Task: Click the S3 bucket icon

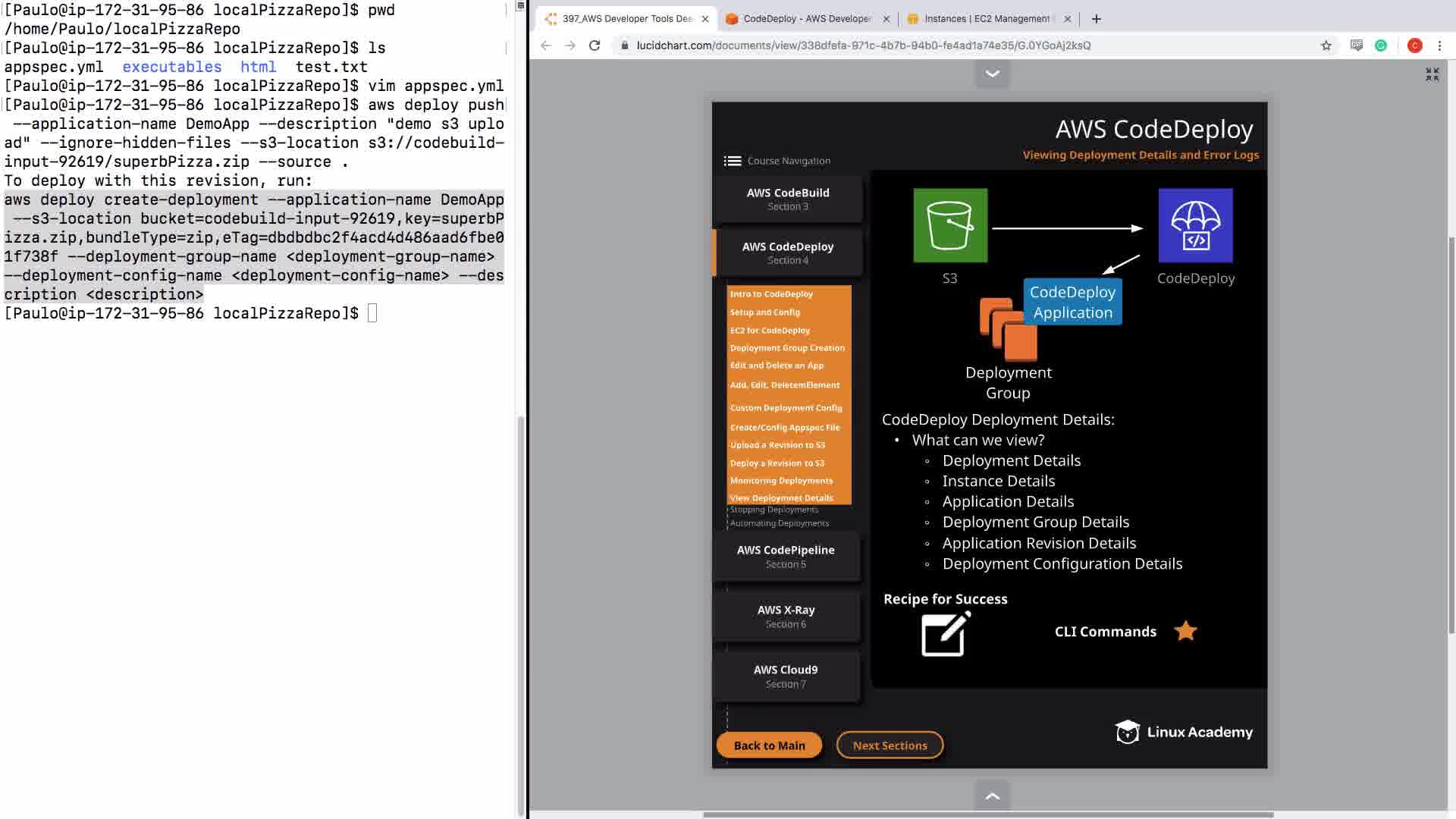Action: [x=950, y=225]
